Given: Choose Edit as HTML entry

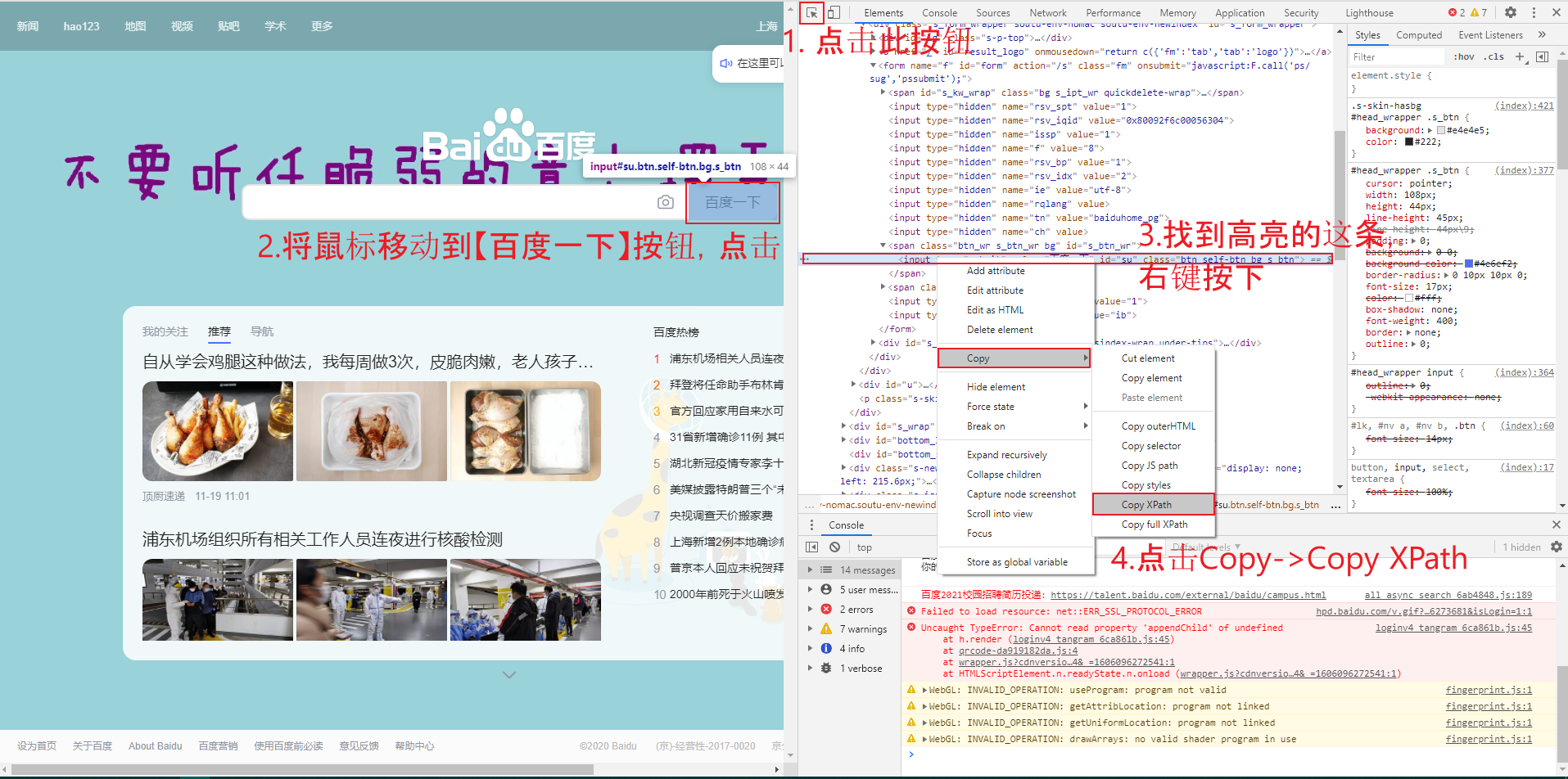Looking at the screenshot, I should (1014, 309).
